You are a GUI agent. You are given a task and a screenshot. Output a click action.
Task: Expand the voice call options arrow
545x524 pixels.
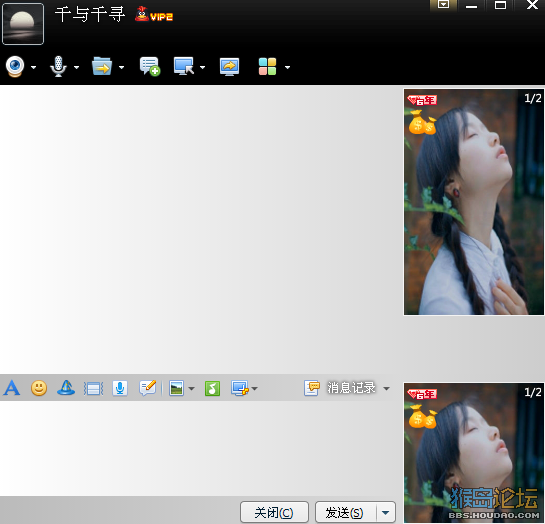pos(76,67)
